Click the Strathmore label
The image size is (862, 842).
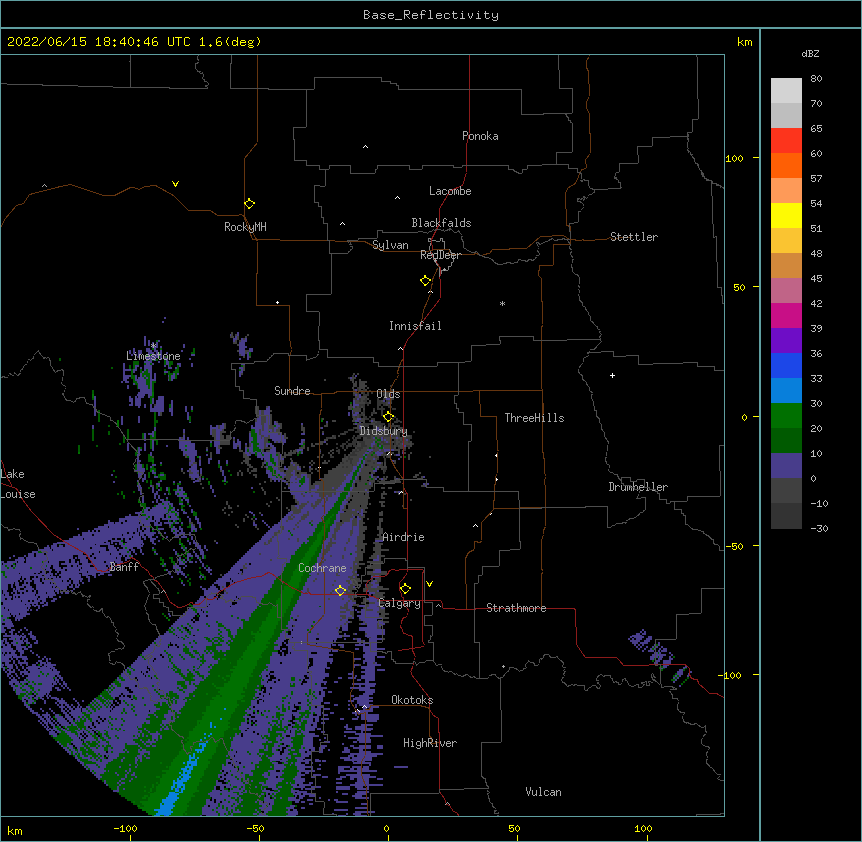tap(516, 608)
